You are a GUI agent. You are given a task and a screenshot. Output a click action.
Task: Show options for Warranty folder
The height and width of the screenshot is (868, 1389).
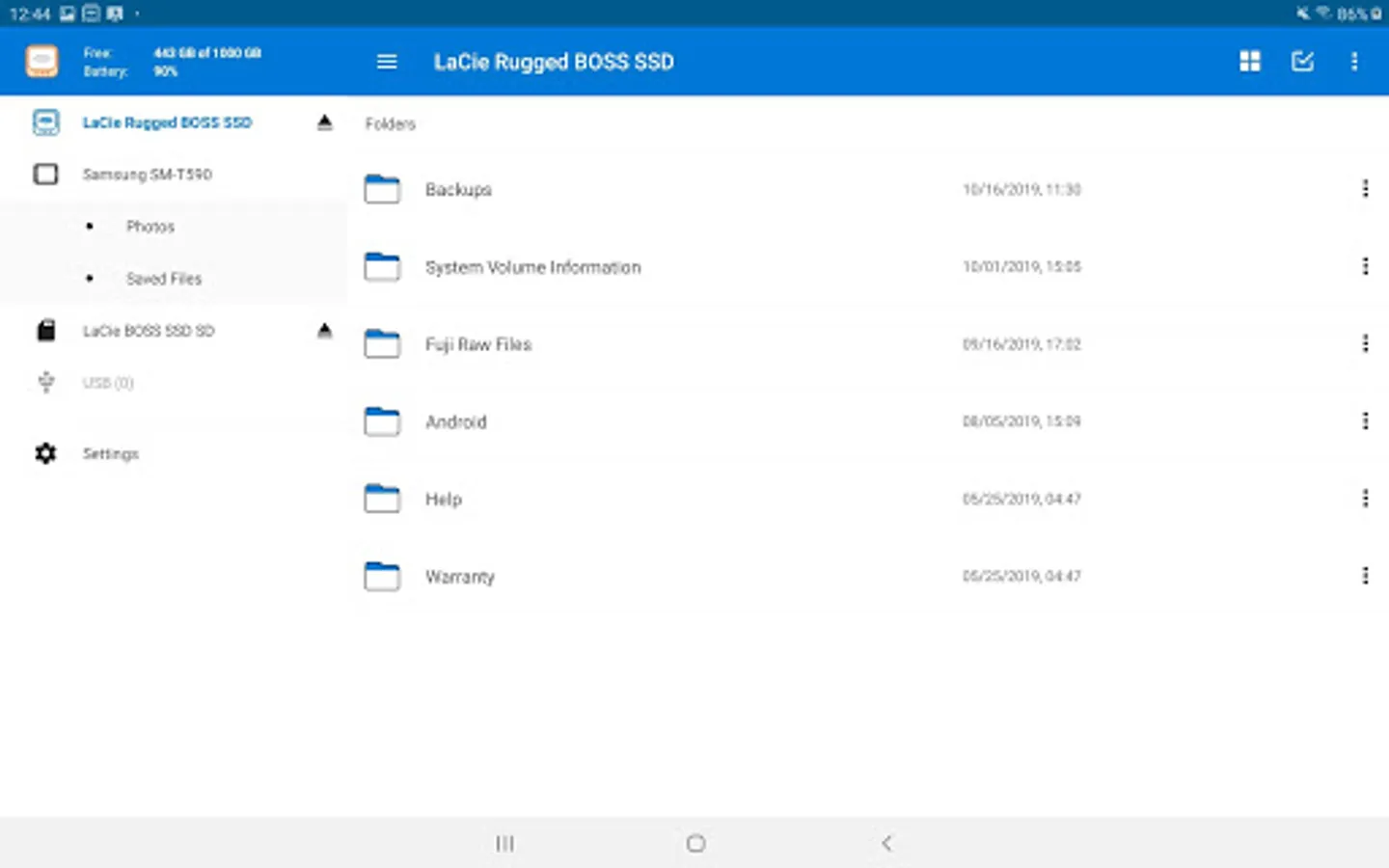[x=1365, y=576]
